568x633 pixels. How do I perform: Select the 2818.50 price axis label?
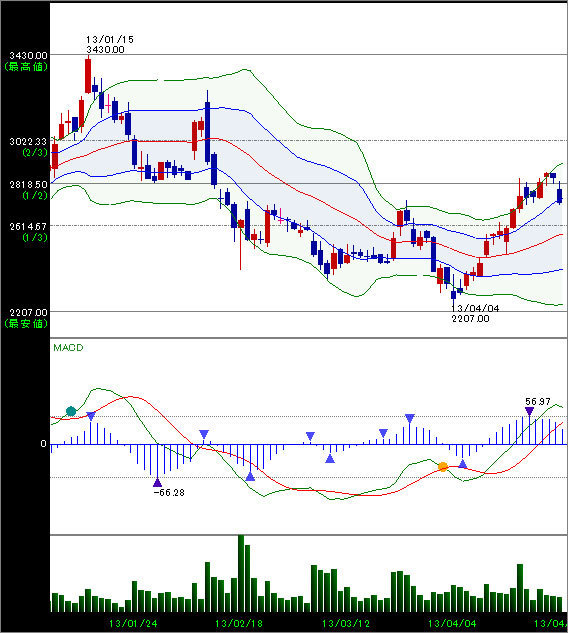click(x=28, y=184)
